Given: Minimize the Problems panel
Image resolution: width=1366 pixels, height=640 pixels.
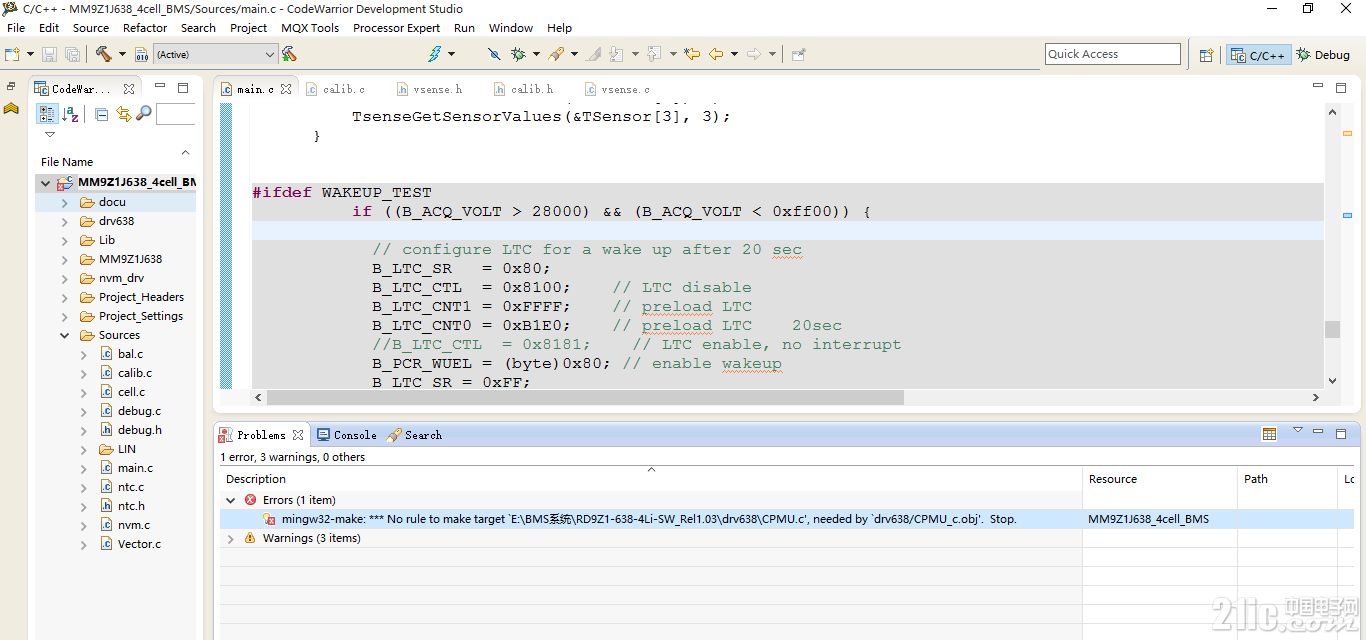Looking at the screenshot, I should click(1320, 433).
